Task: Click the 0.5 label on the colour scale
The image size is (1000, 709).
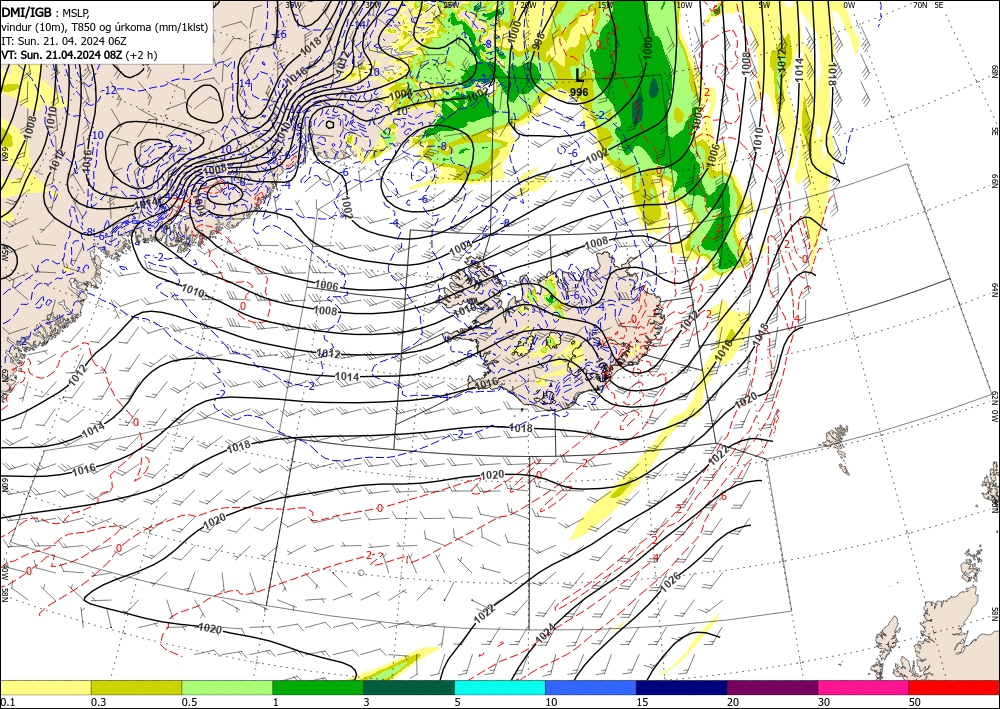Action: click(x=189, y=702)
